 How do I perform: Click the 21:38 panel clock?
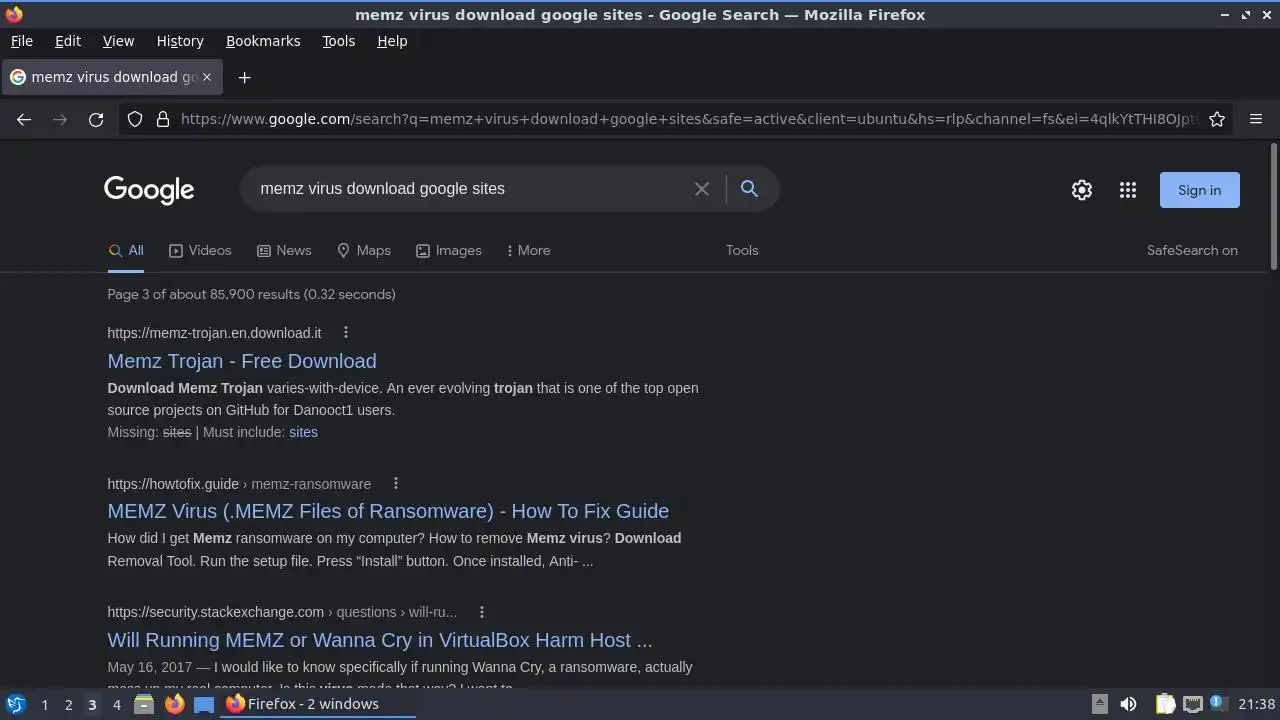tap(1256, 704)
